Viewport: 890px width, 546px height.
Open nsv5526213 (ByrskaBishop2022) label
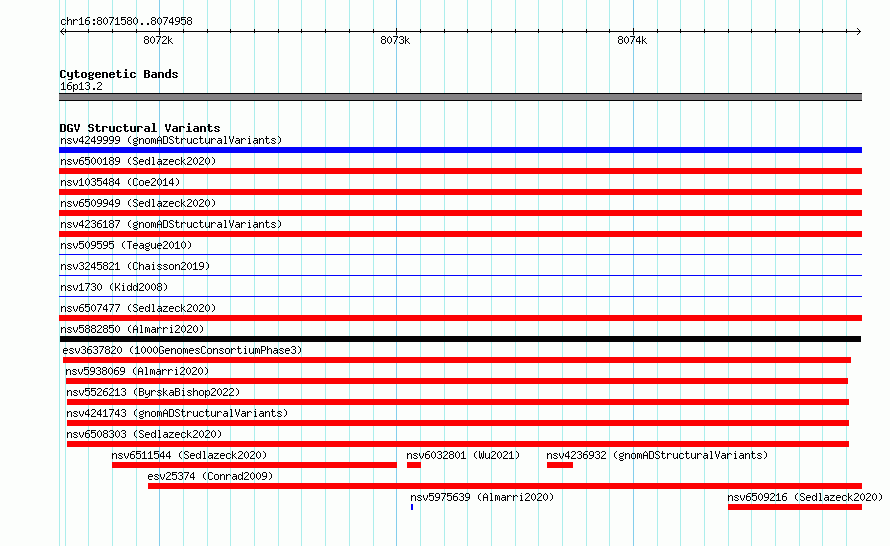point(153,392)
